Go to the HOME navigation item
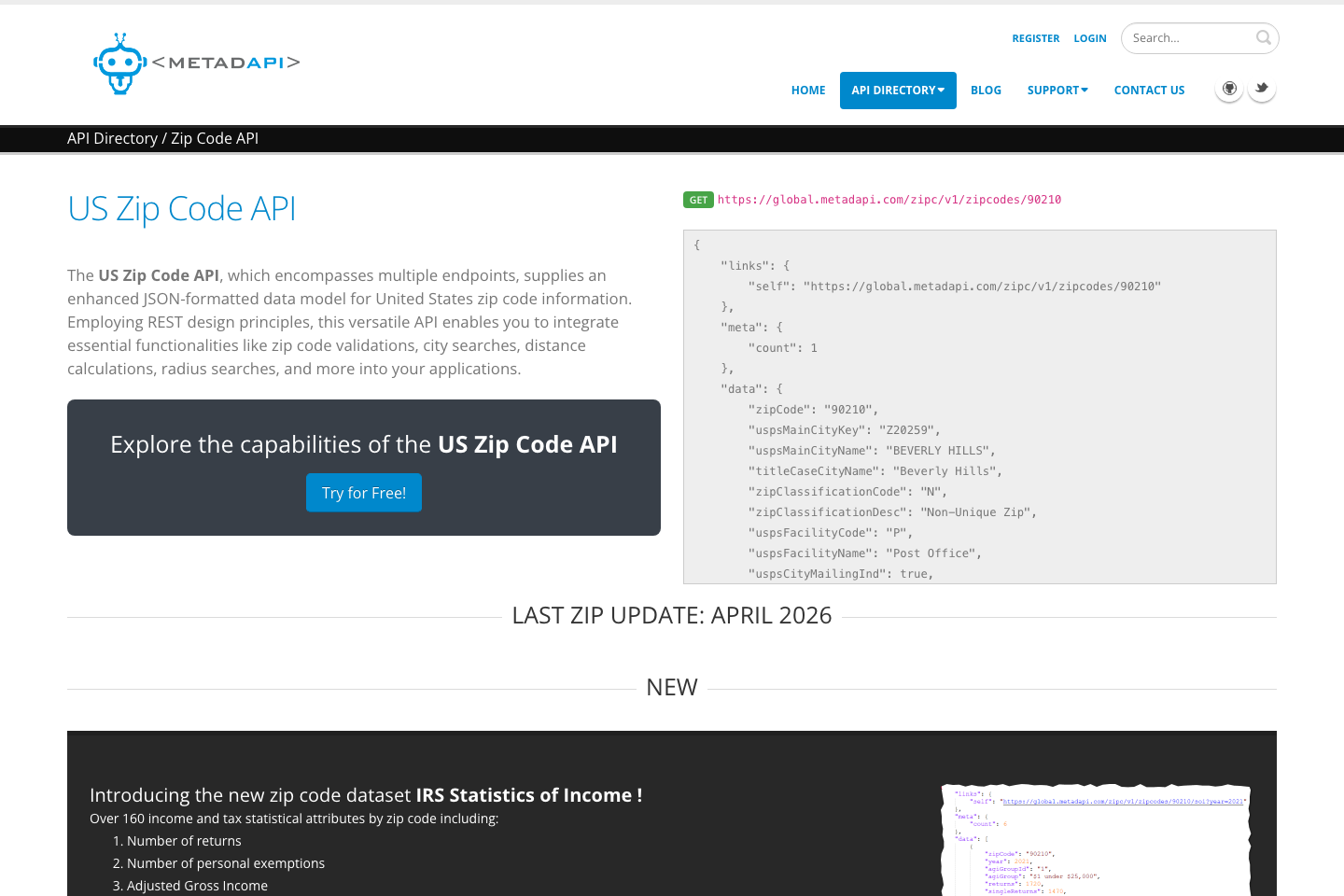 (x=808, y=90)
